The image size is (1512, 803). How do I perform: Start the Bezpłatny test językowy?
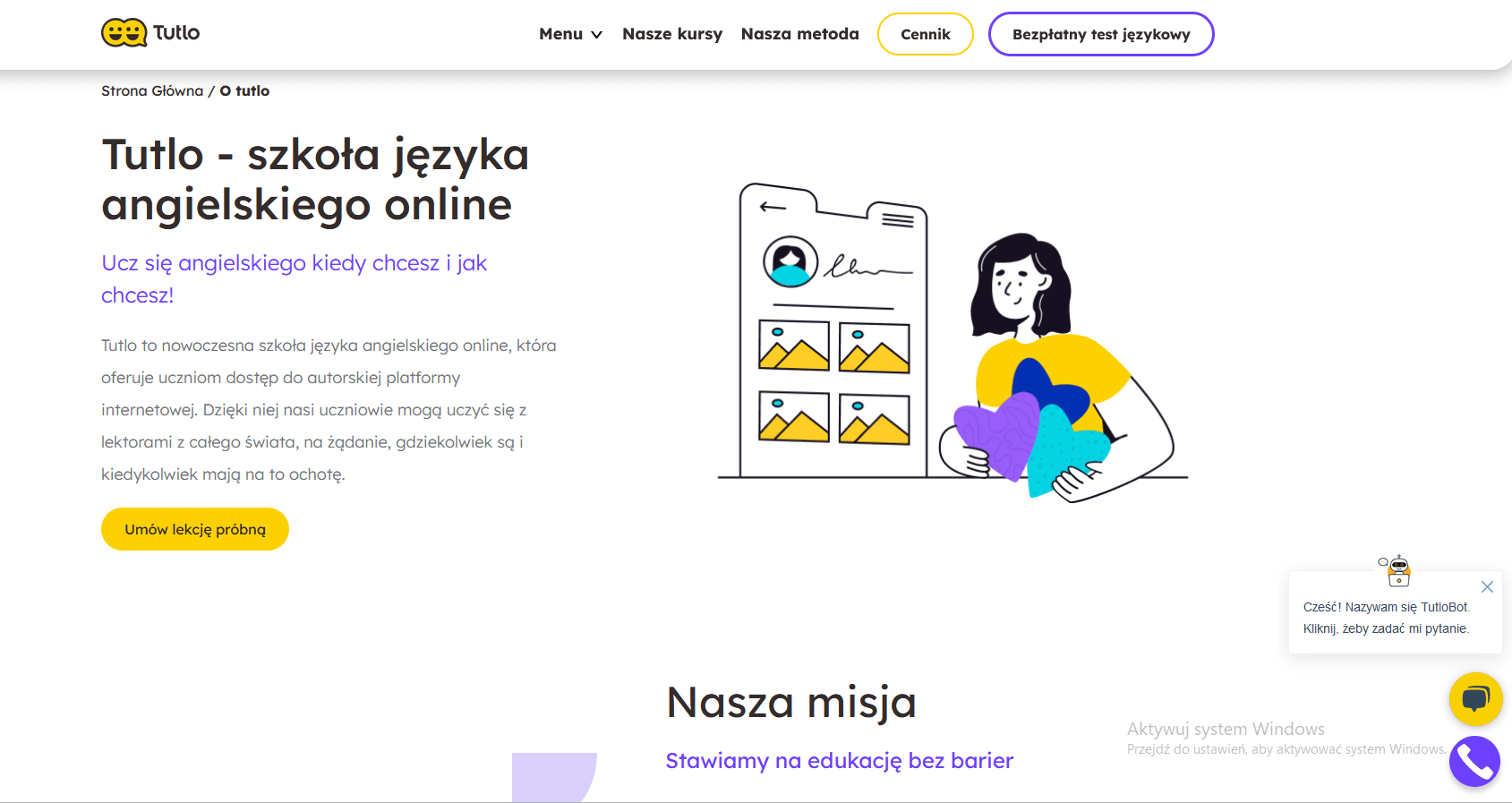pyautogui.click(x=1100, y=34)
